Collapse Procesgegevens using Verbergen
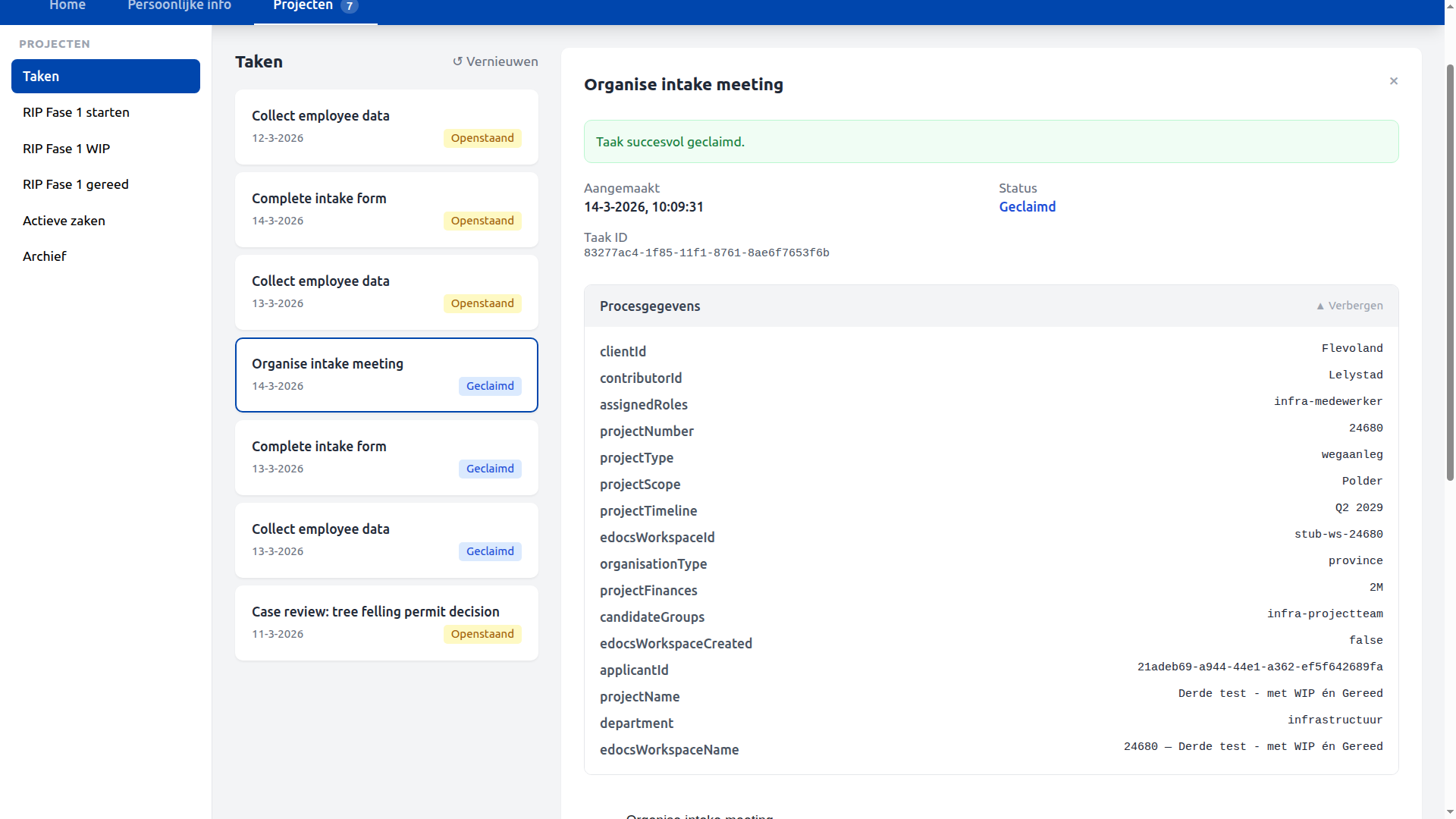 (1349, 306)
